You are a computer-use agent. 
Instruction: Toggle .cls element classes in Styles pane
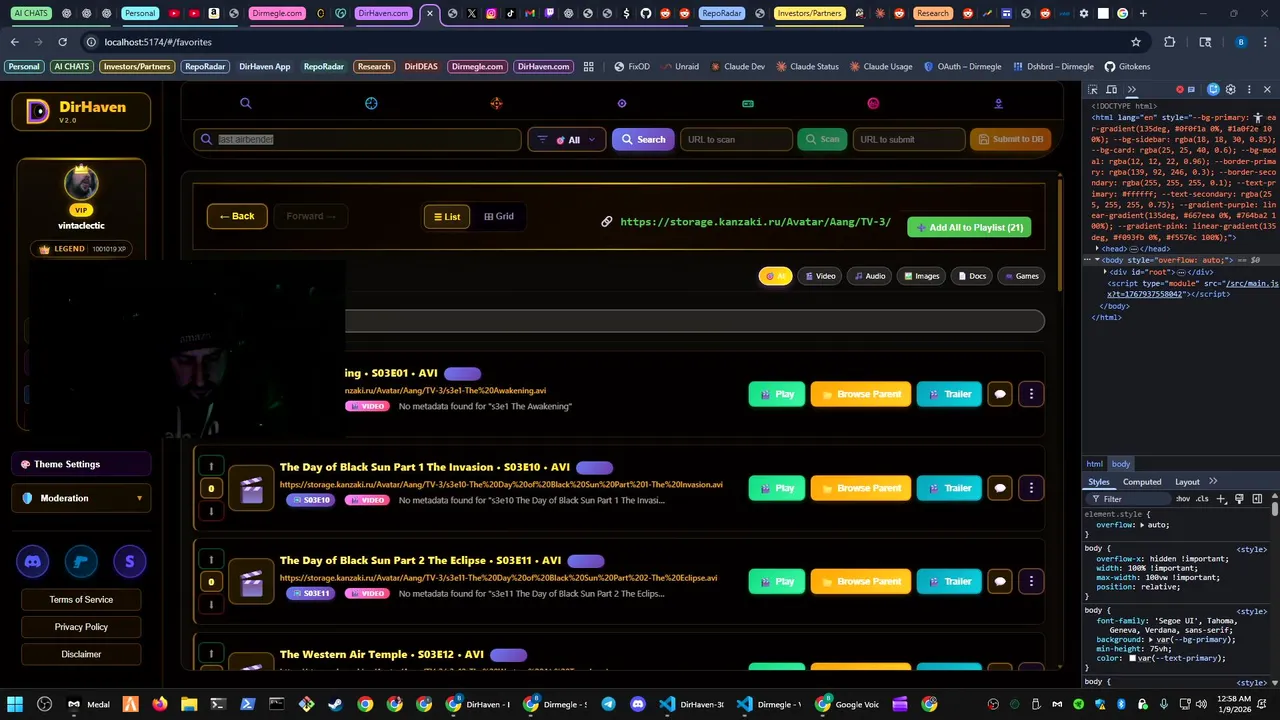tap(1202, 499)
